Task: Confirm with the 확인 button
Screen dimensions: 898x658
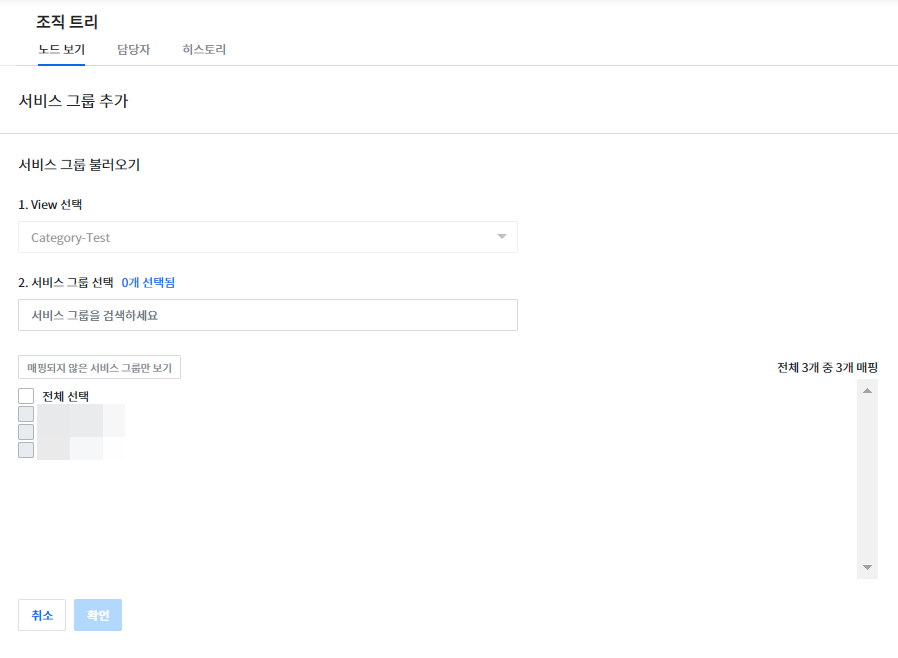Action: point(98,615)
